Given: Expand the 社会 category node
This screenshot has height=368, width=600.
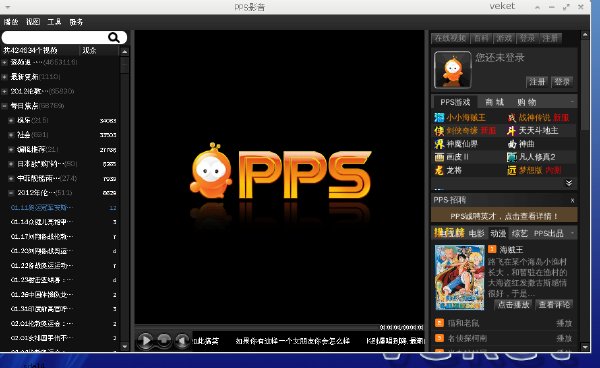Looking at the screenshot, I should 11,135.
